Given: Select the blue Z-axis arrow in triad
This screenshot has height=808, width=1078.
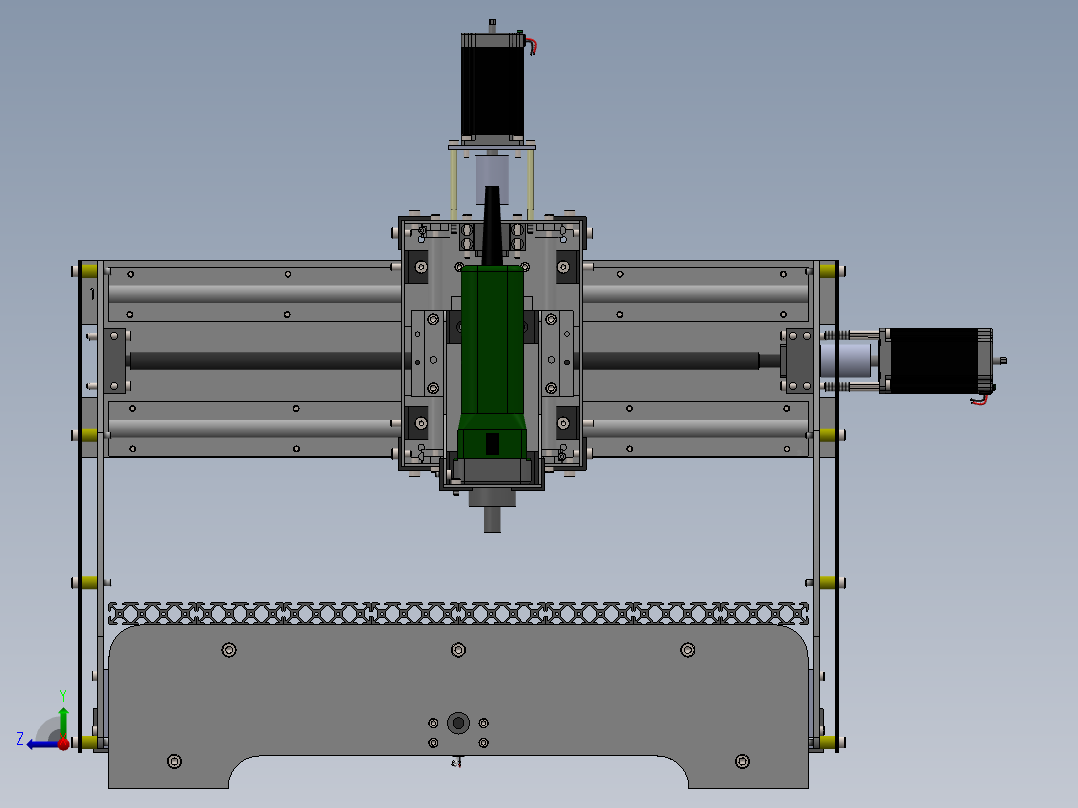Looking at the screenshot, I should [42, 743].
